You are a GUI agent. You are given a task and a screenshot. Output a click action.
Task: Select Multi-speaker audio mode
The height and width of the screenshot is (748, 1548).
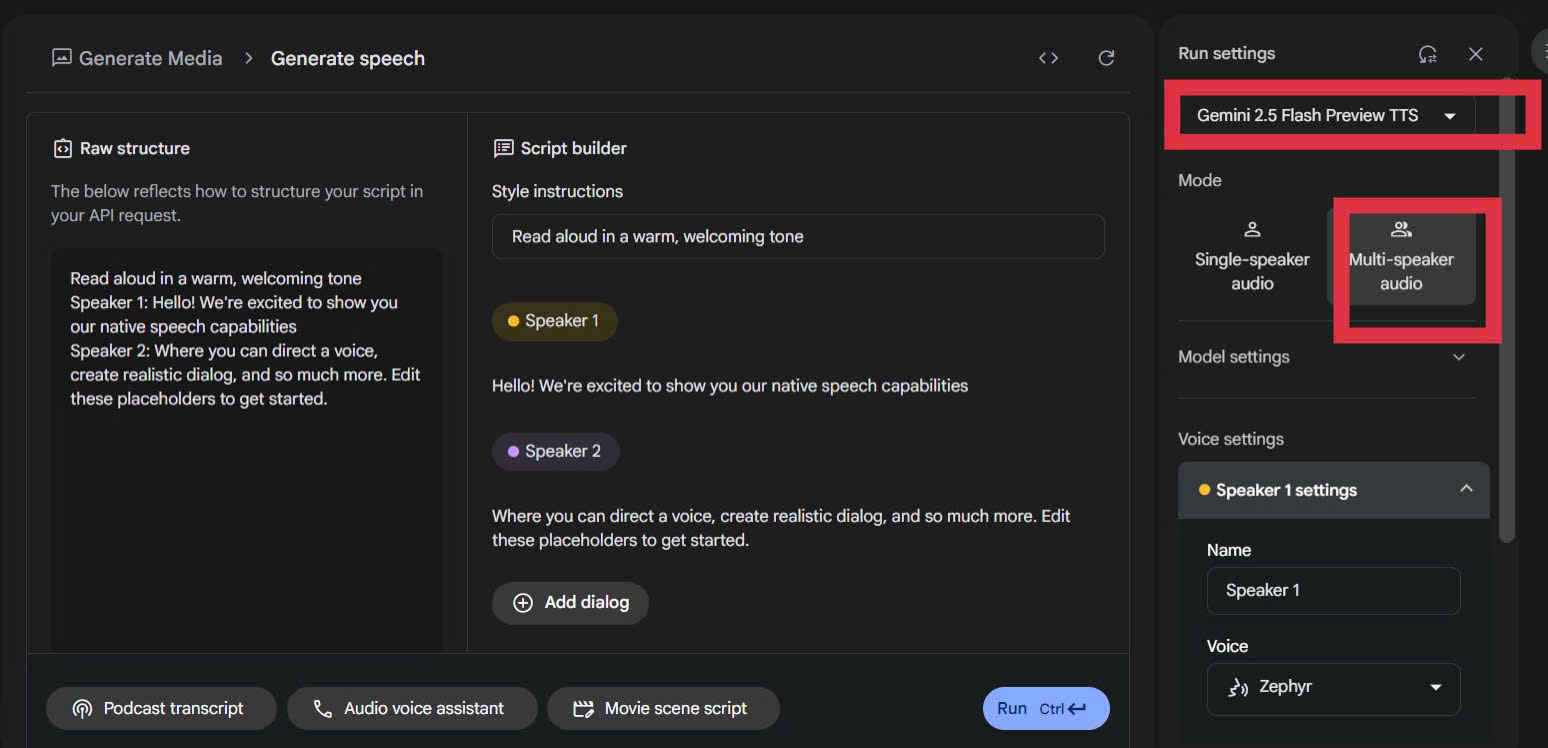tap(1401, 258)
